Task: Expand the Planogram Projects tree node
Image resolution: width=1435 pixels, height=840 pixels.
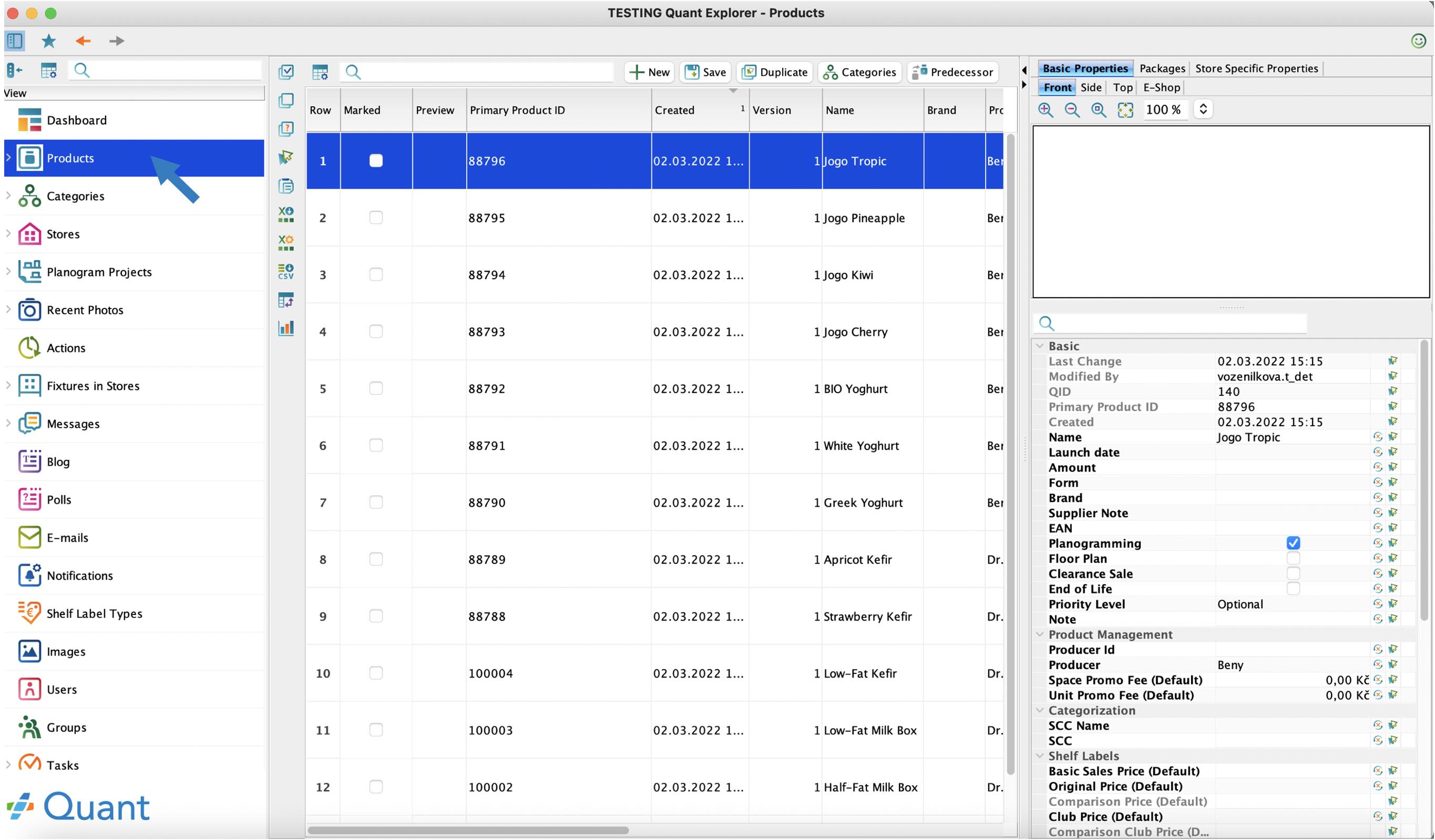Action: pyautogui.click(x=8, y=271)
